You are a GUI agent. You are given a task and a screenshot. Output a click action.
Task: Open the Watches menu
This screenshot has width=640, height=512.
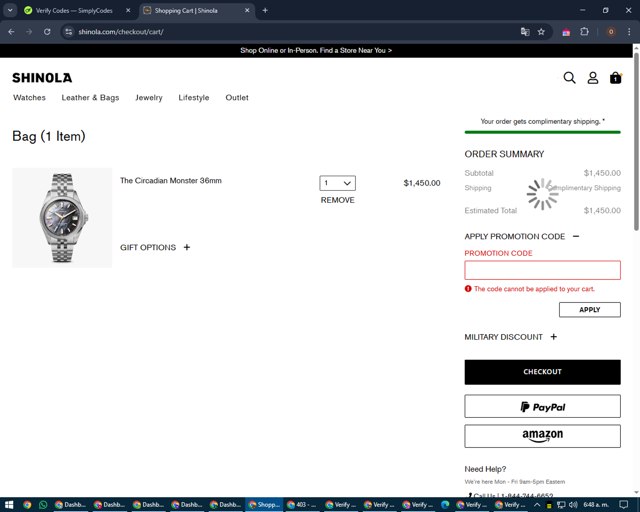(29, 98)
